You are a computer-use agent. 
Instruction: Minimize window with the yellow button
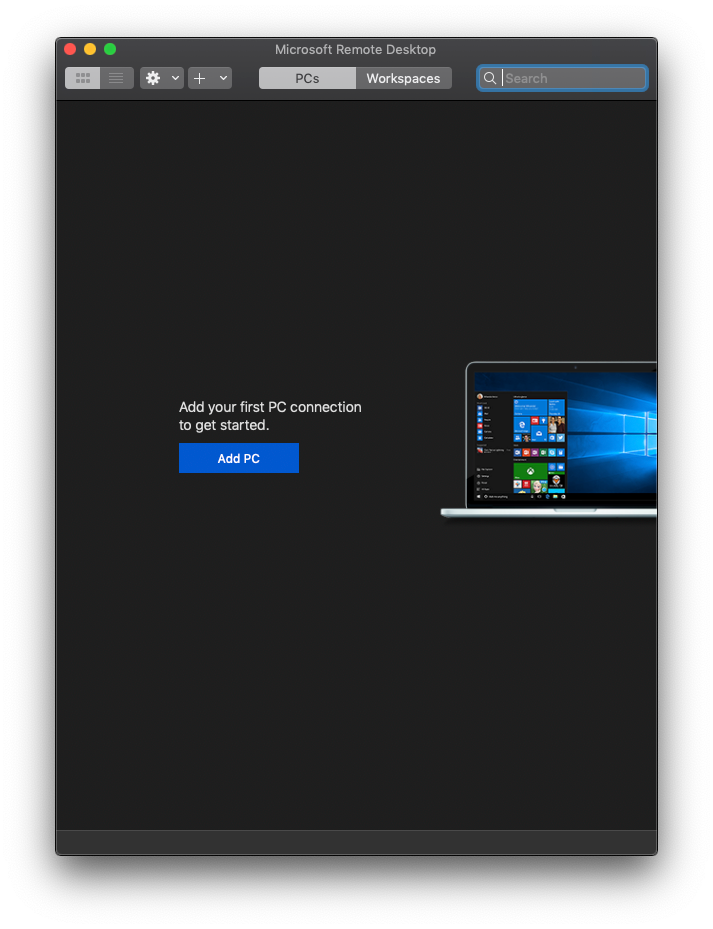[90, 49]
